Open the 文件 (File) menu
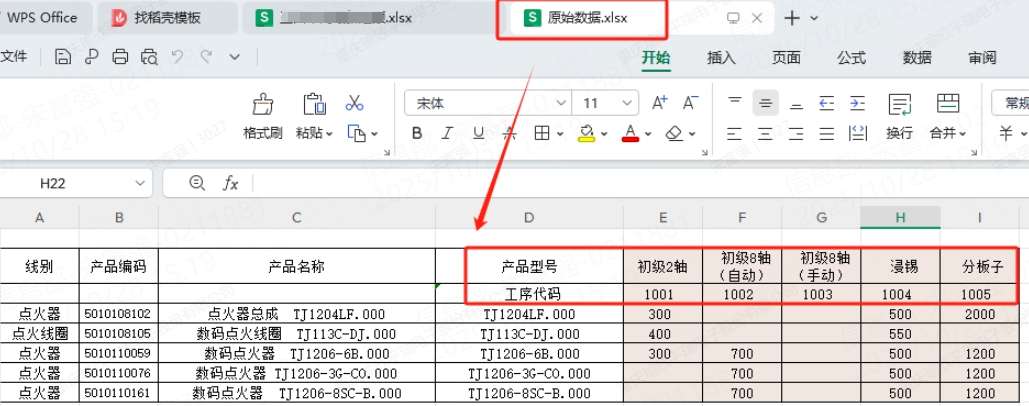The height and width of the screenshot is (406, 1029). (14, 57)
